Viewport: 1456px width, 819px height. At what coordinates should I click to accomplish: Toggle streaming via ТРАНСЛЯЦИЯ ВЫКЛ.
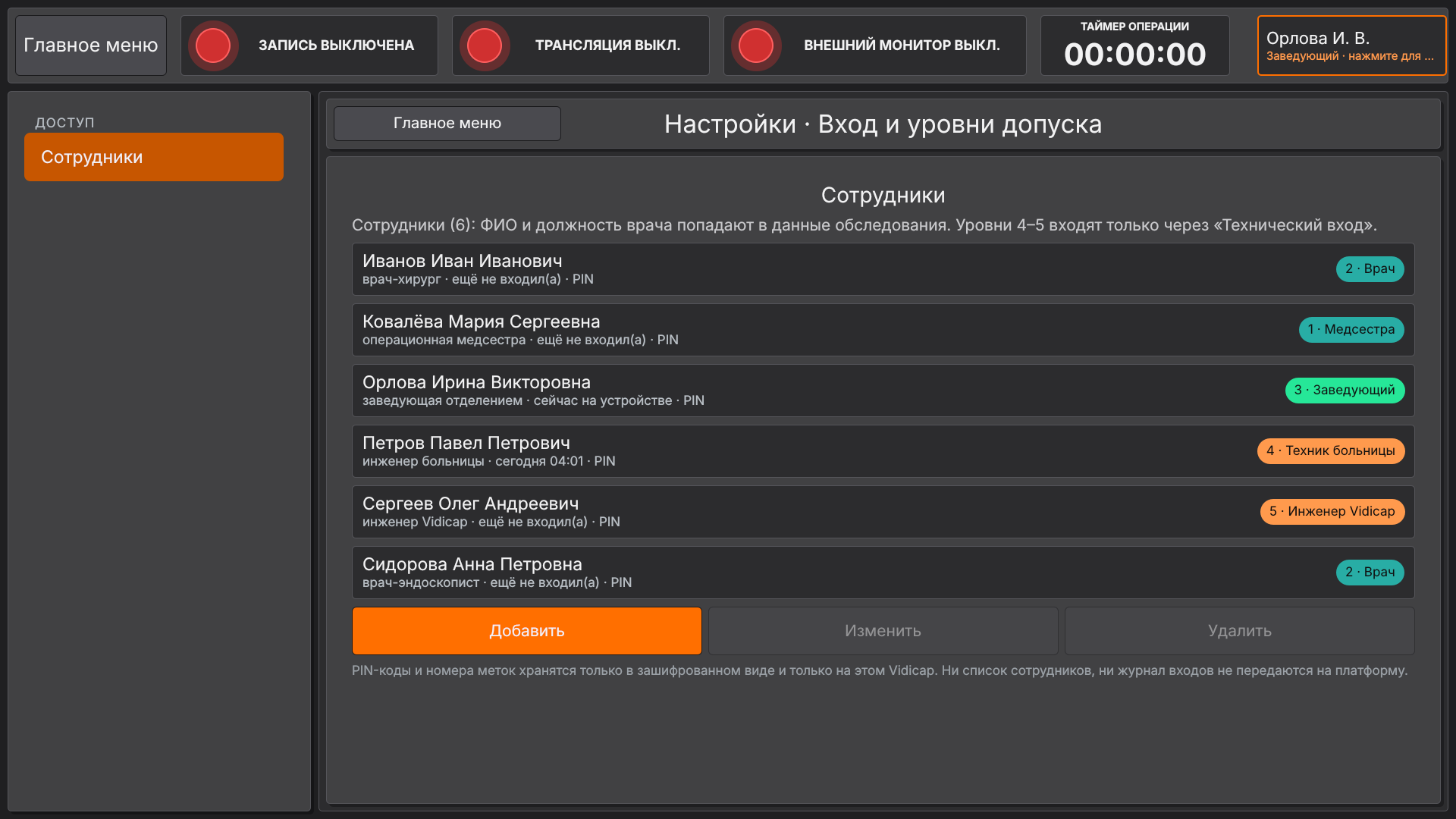[x=581, y=45]
